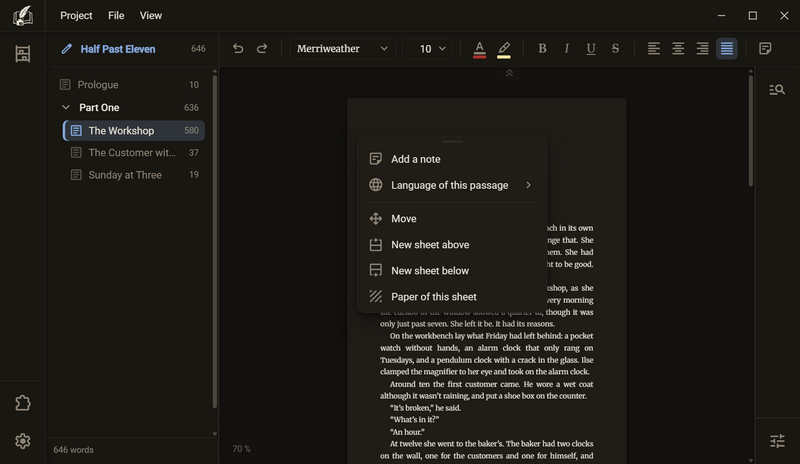Click the drag handle atop the context menu
The width and height of the screenshot is (800, 464).
452,141
